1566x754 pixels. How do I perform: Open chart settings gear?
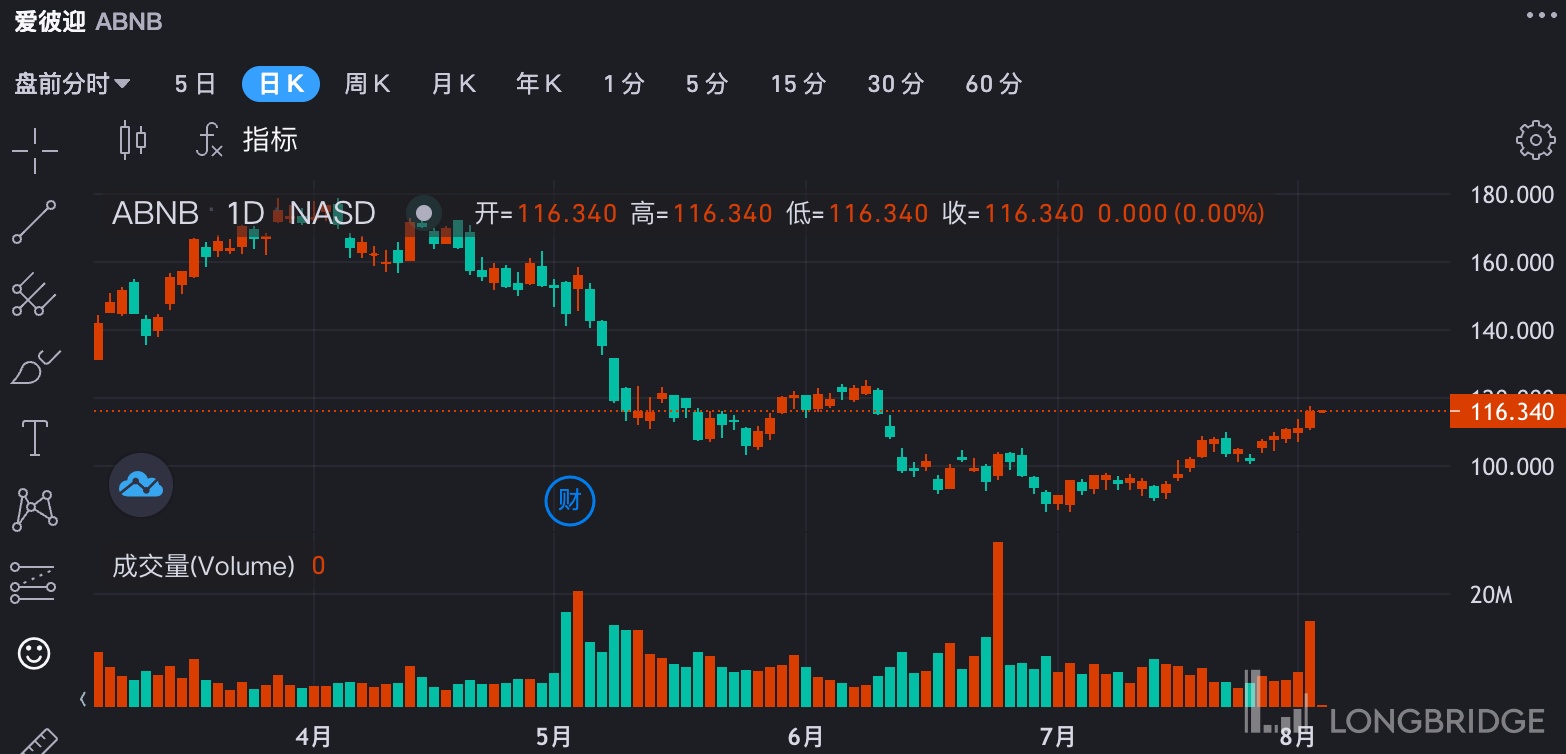(x=1535, y=140)
